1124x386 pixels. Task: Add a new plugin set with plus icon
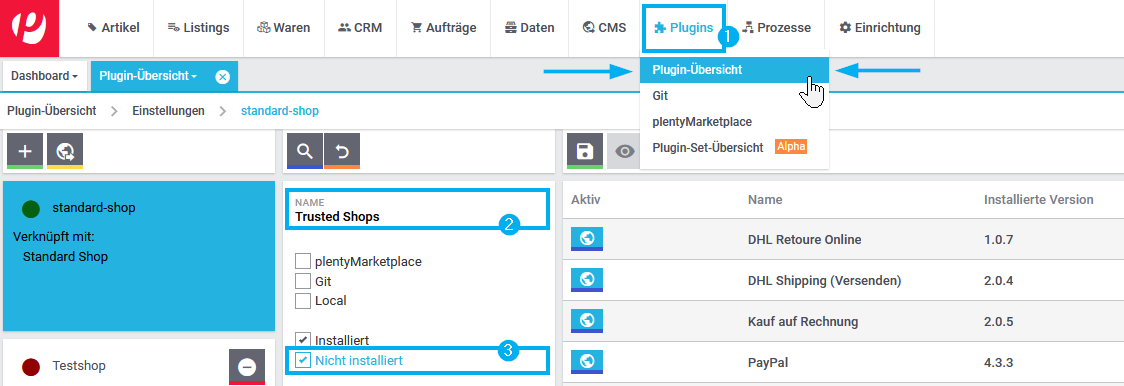[25, 151]
